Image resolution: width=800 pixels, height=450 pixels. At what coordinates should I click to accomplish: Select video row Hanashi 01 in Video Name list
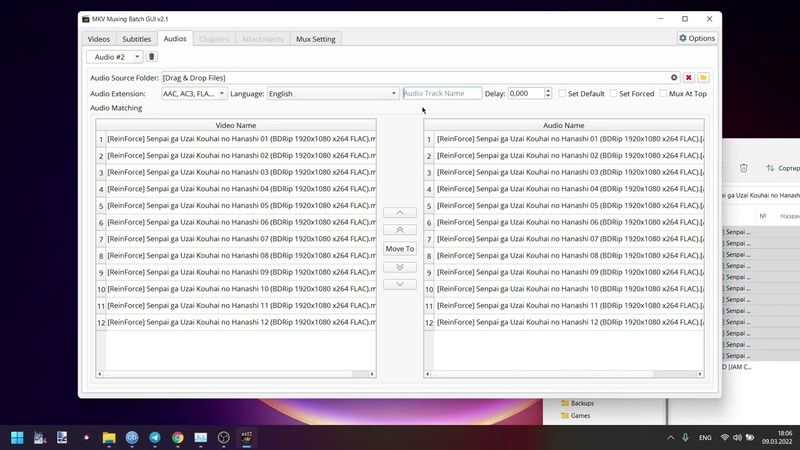[x=241, y=139]
